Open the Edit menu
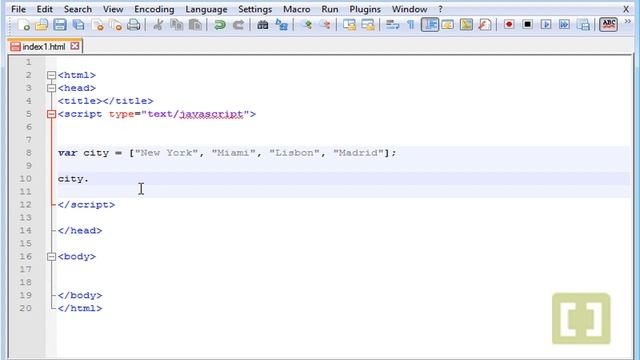Screen dimensions: 640x360 [44, 9]
